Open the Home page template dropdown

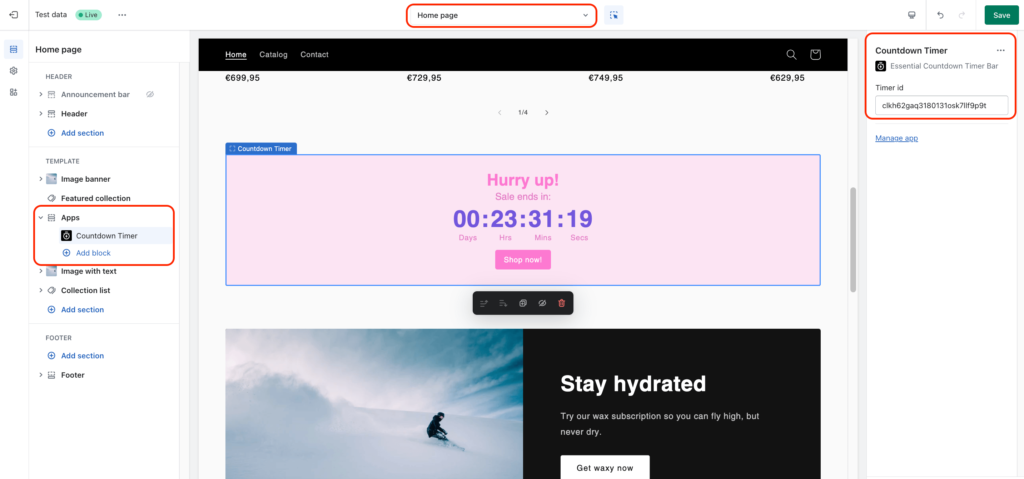[x=501, y=15]
